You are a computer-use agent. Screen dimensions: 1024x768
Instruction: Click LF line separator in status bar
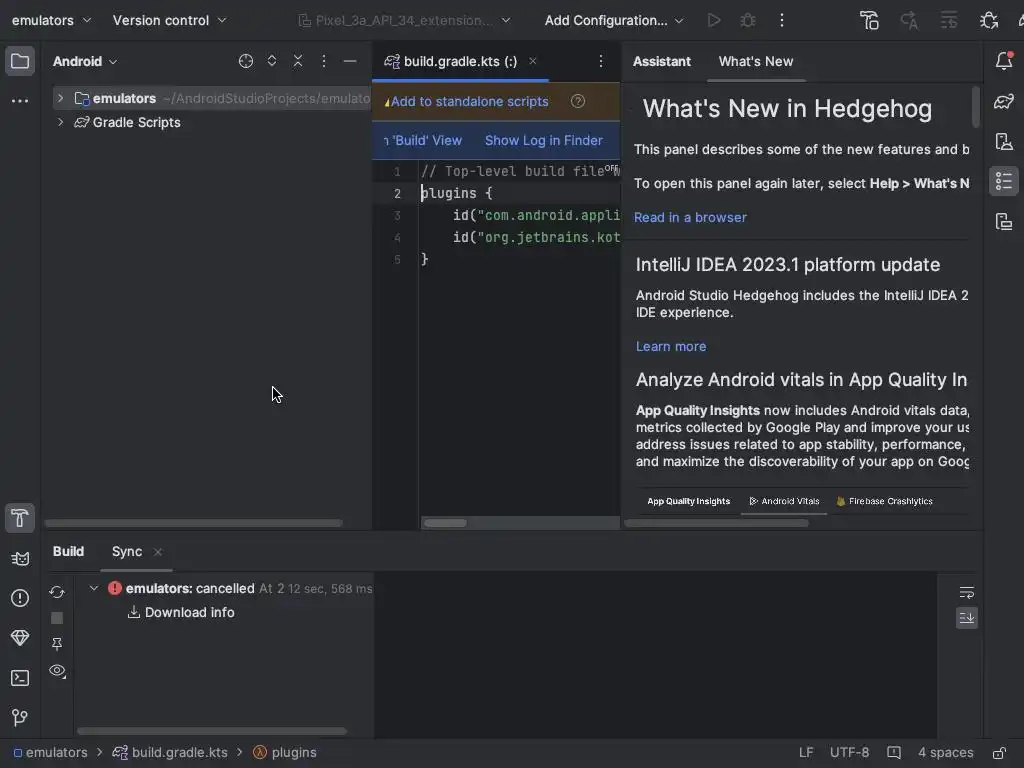point(806,753)
